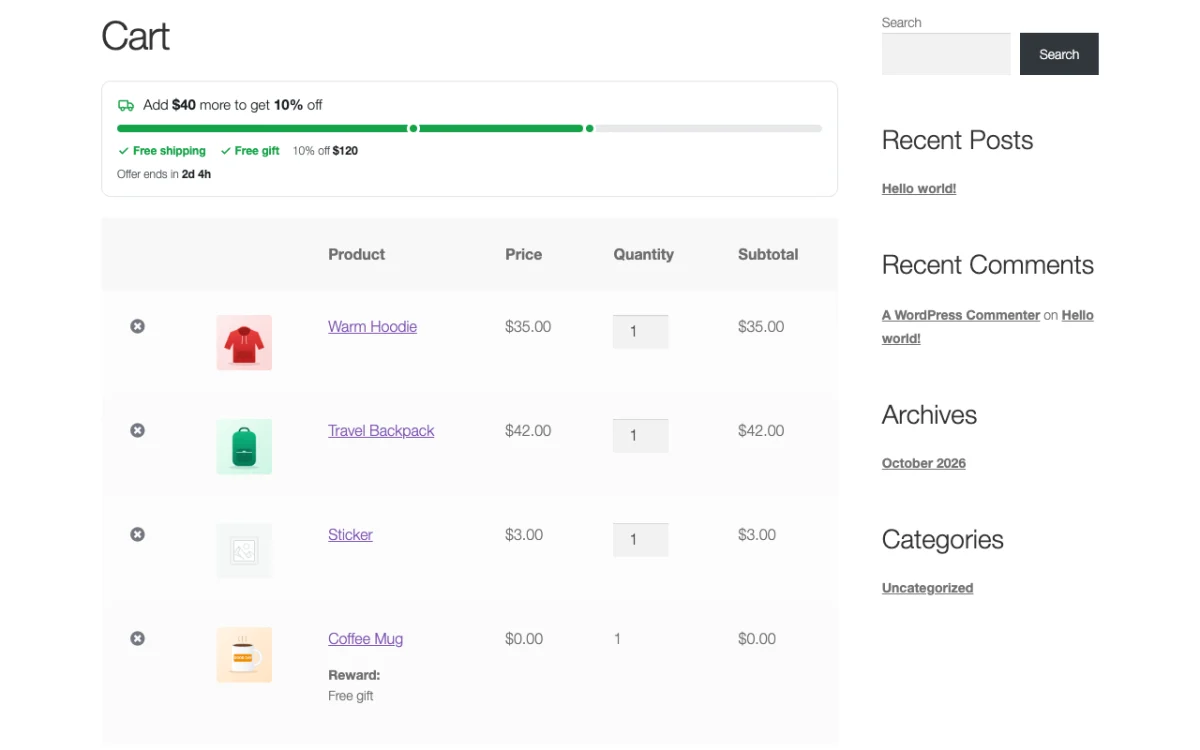Click the Coffee Mug subtotal $0.00

tap(757, 639)
